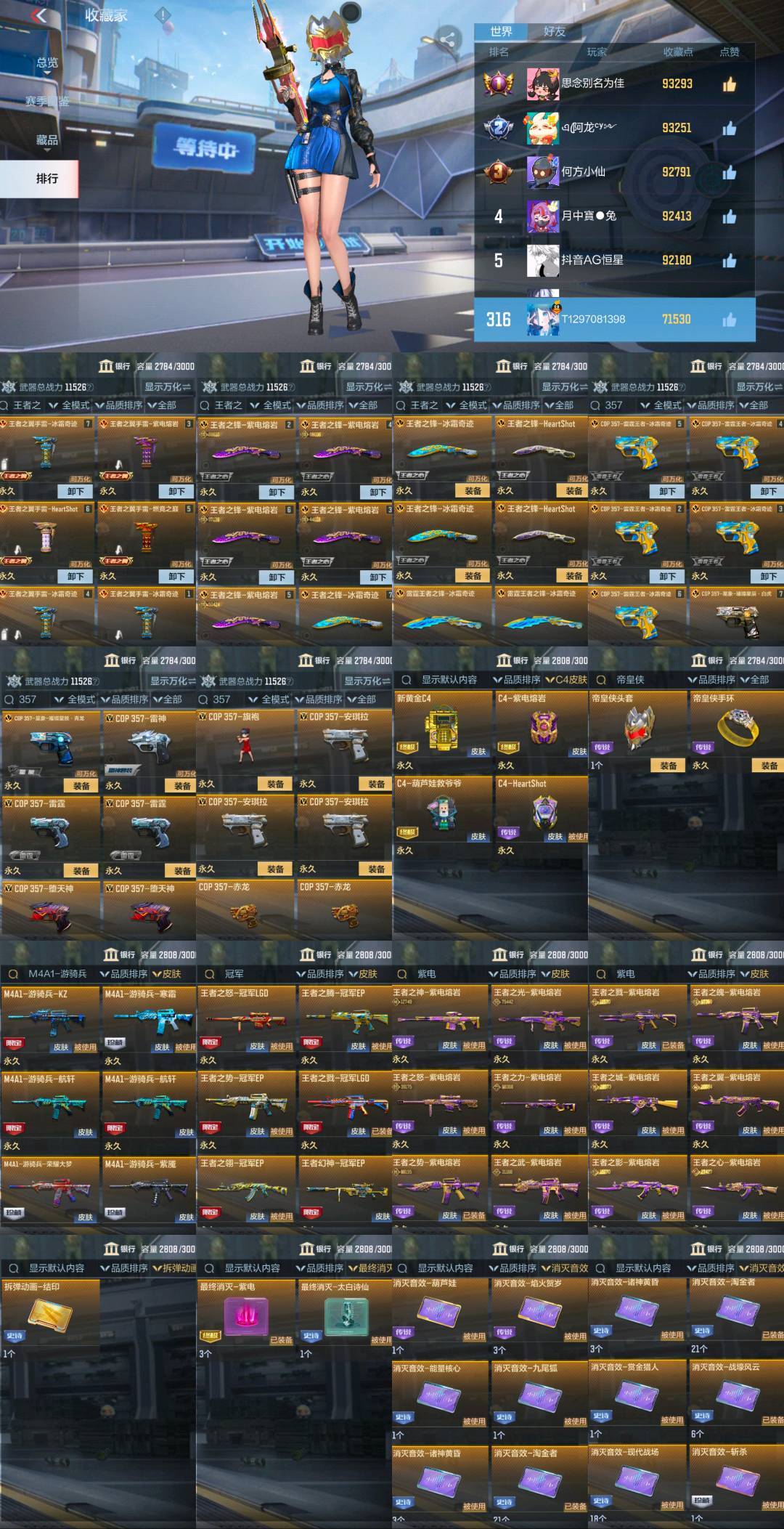Select the 最终消灭-太白诗仙 effect icon
784x1529 pixels.
tap(347, 1315)
